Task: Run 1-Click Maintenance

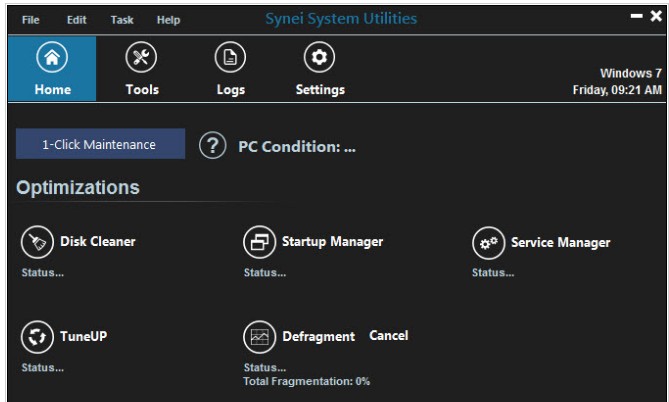Action: 100,144
